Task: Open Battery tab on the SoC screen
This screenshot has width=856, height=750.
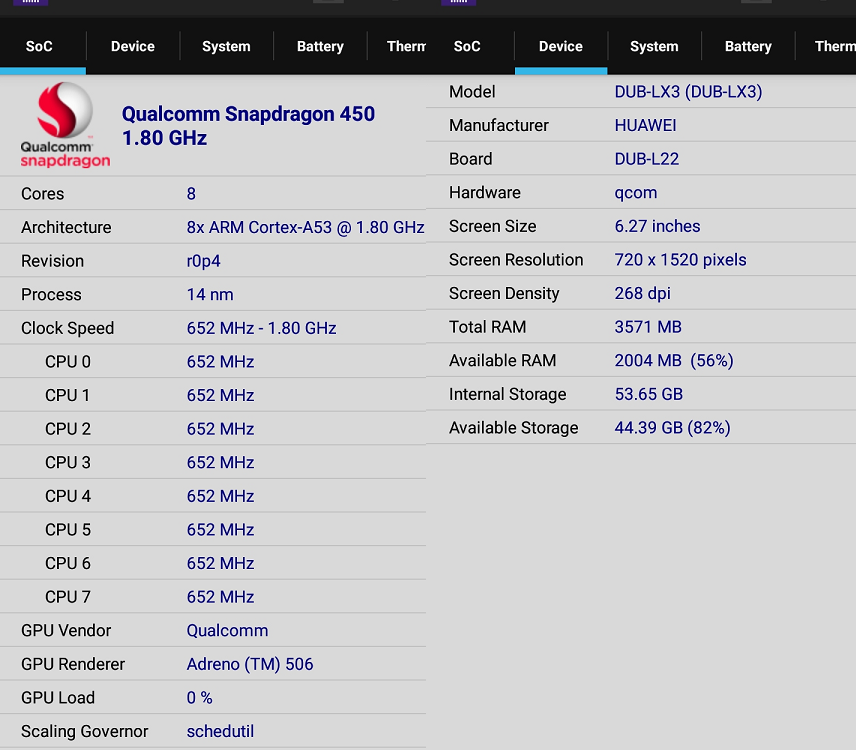Action: [x=320, y=46]
